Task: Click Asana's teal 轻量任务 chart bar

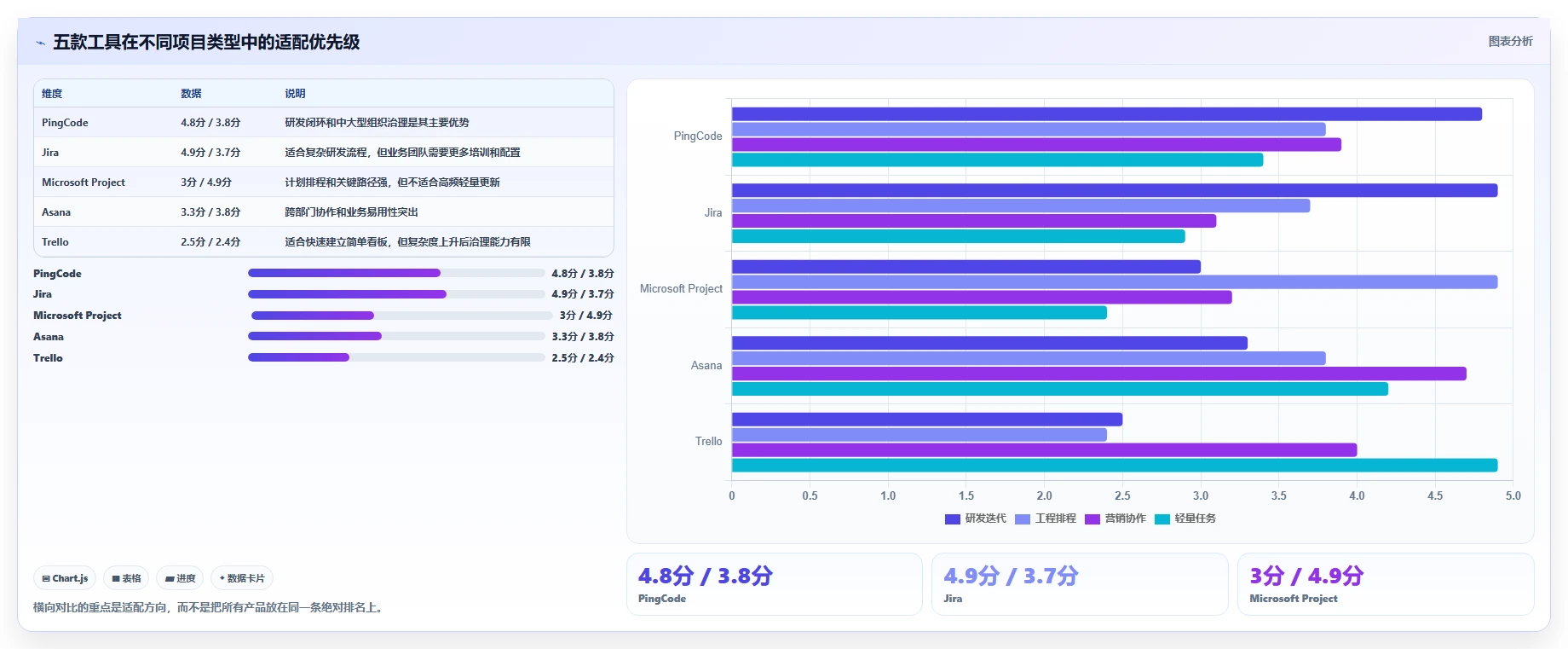Action: pyautogui.click(x=1060, y=389)
